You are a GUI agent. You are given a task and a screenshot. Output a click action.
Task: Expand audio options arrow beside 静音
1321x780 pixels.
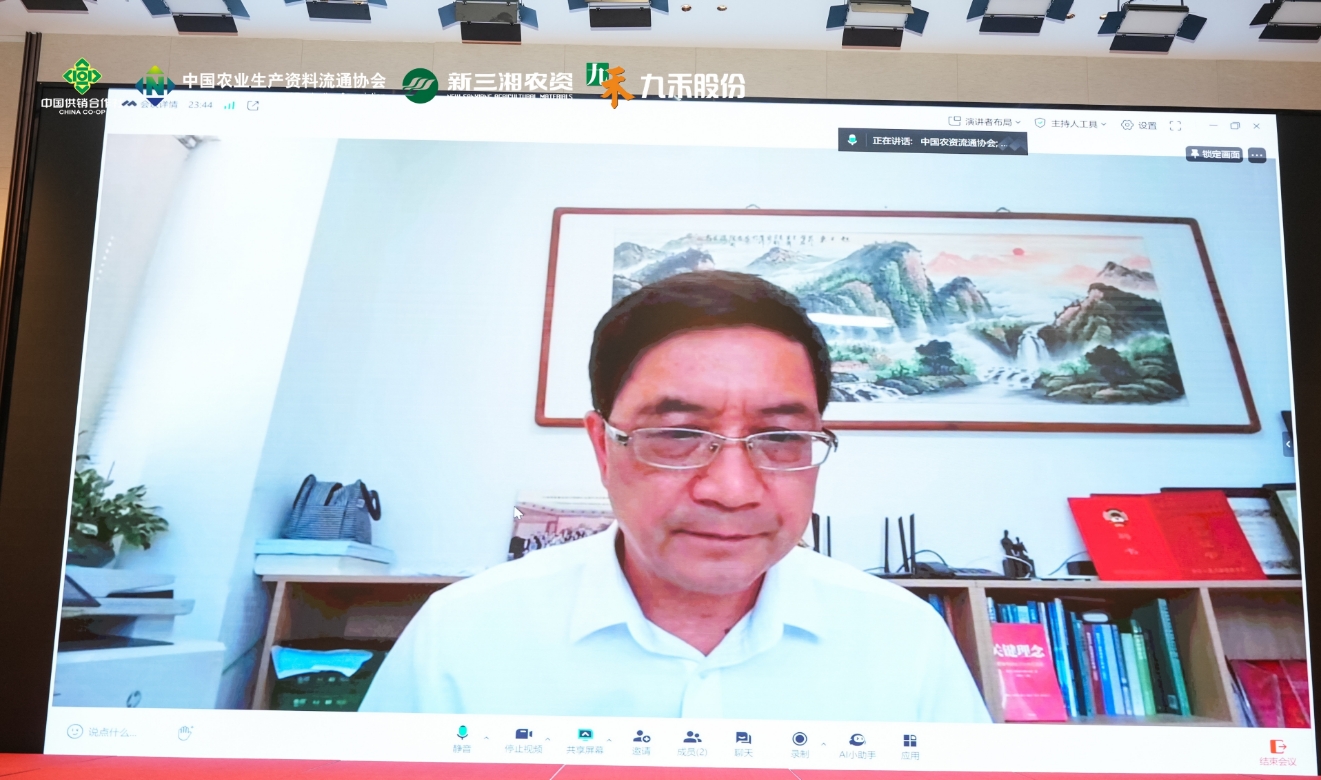[487, 739]
